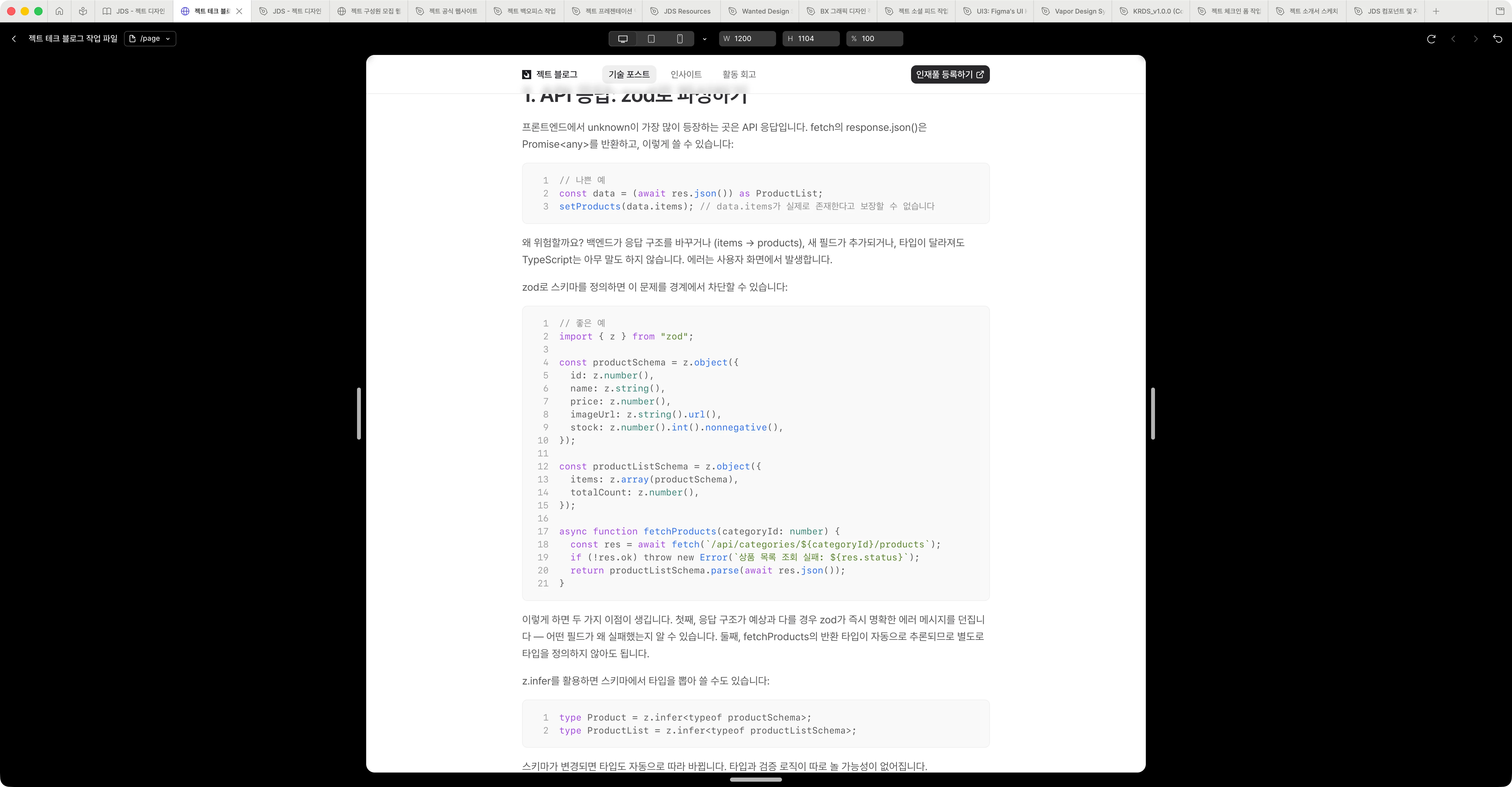This screenshot has width=1512, height=787.
Task: Click the 'type ProductList = z.infer' line
Action: [x=707, y=731]
